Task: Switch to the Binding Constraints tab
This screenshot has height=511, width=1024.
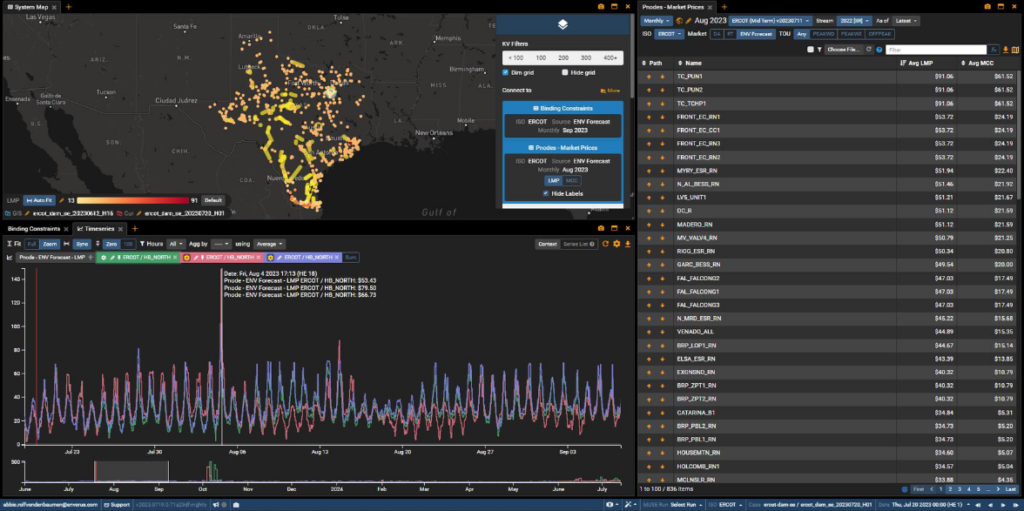Action: pyautogui.click(x=33, y=229)
